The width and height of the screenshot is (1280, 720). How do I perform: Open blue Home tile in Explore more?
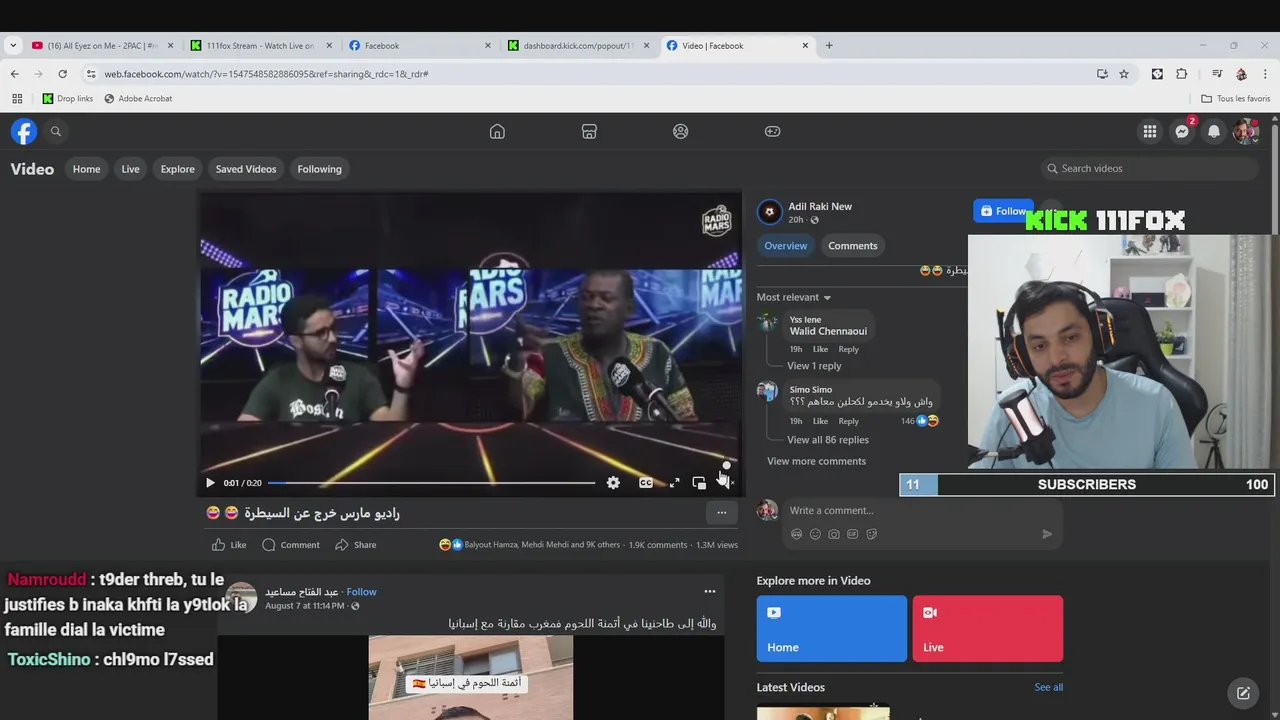pos(832,629)
